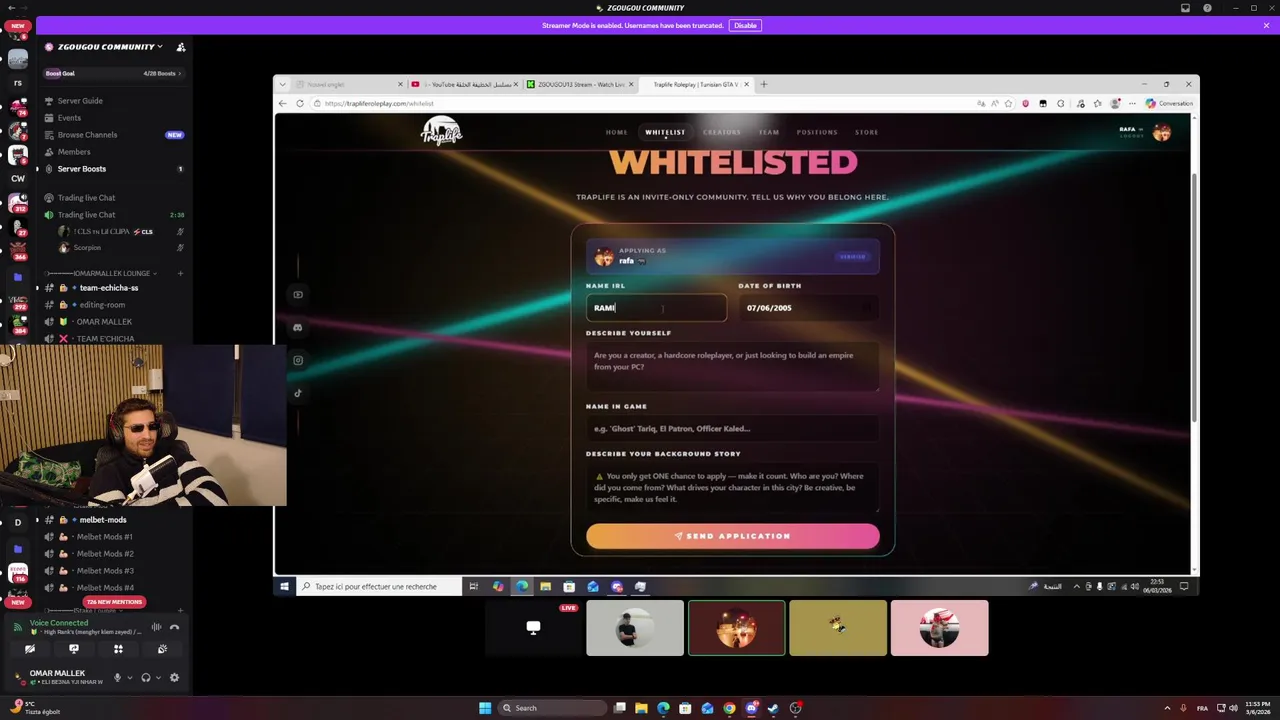Invite people icon beside server name
Image resolution: width=1280 pixels, height=720 pixels.
pos(181,47)
